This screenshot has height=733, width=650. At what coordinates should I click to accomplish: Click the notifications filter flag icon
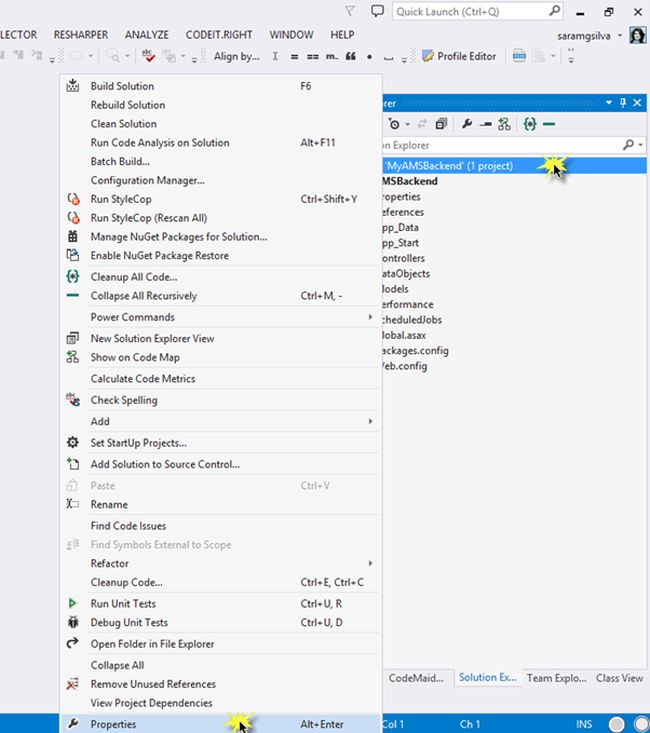(x=350, y=11)
